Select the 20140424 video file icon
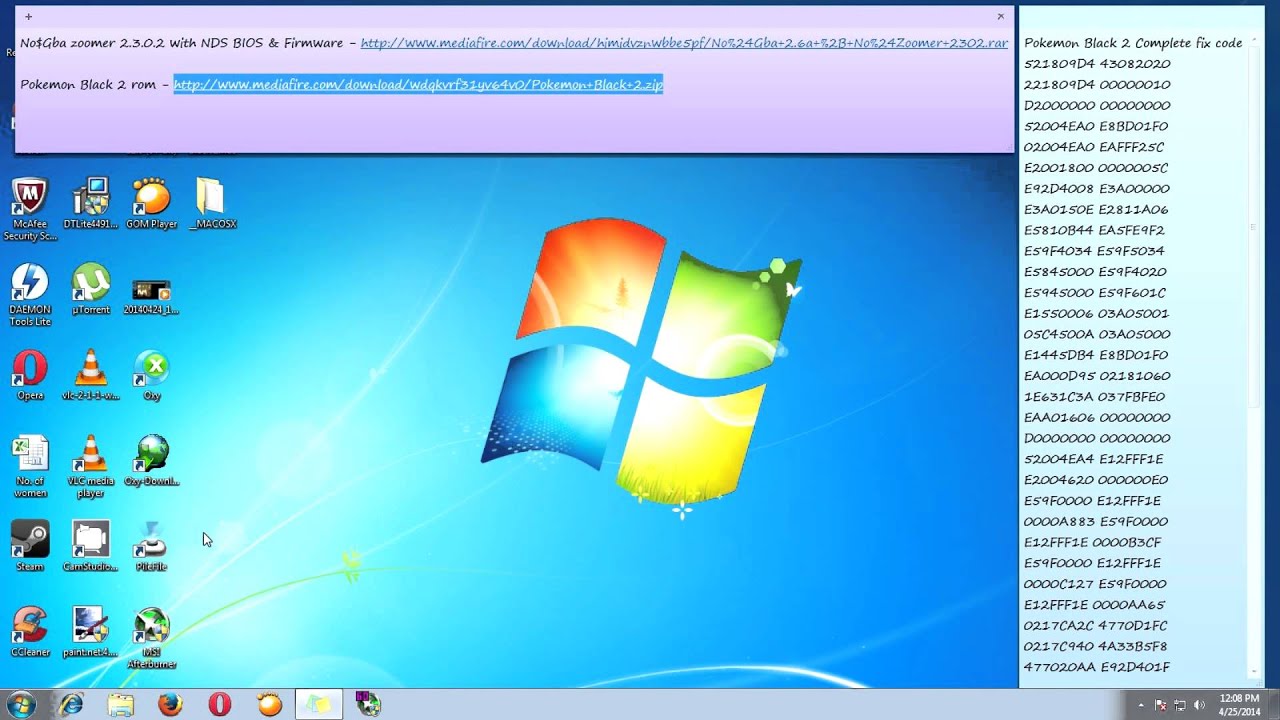 click(x=151, y=295)
